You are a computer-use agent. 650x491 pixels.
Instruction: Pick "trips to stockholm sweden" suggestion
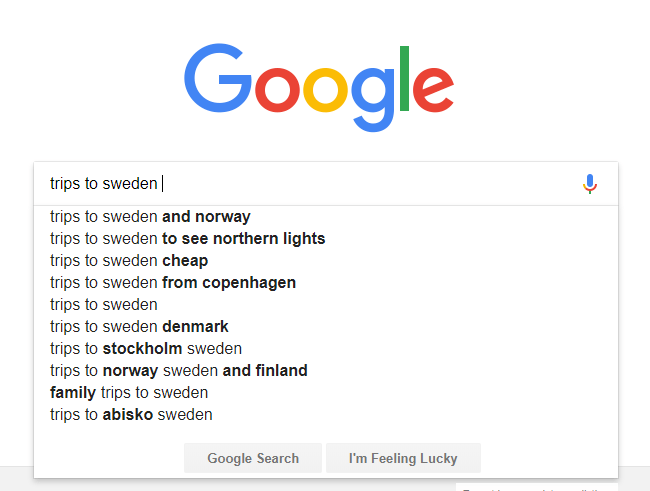[146, 349]
